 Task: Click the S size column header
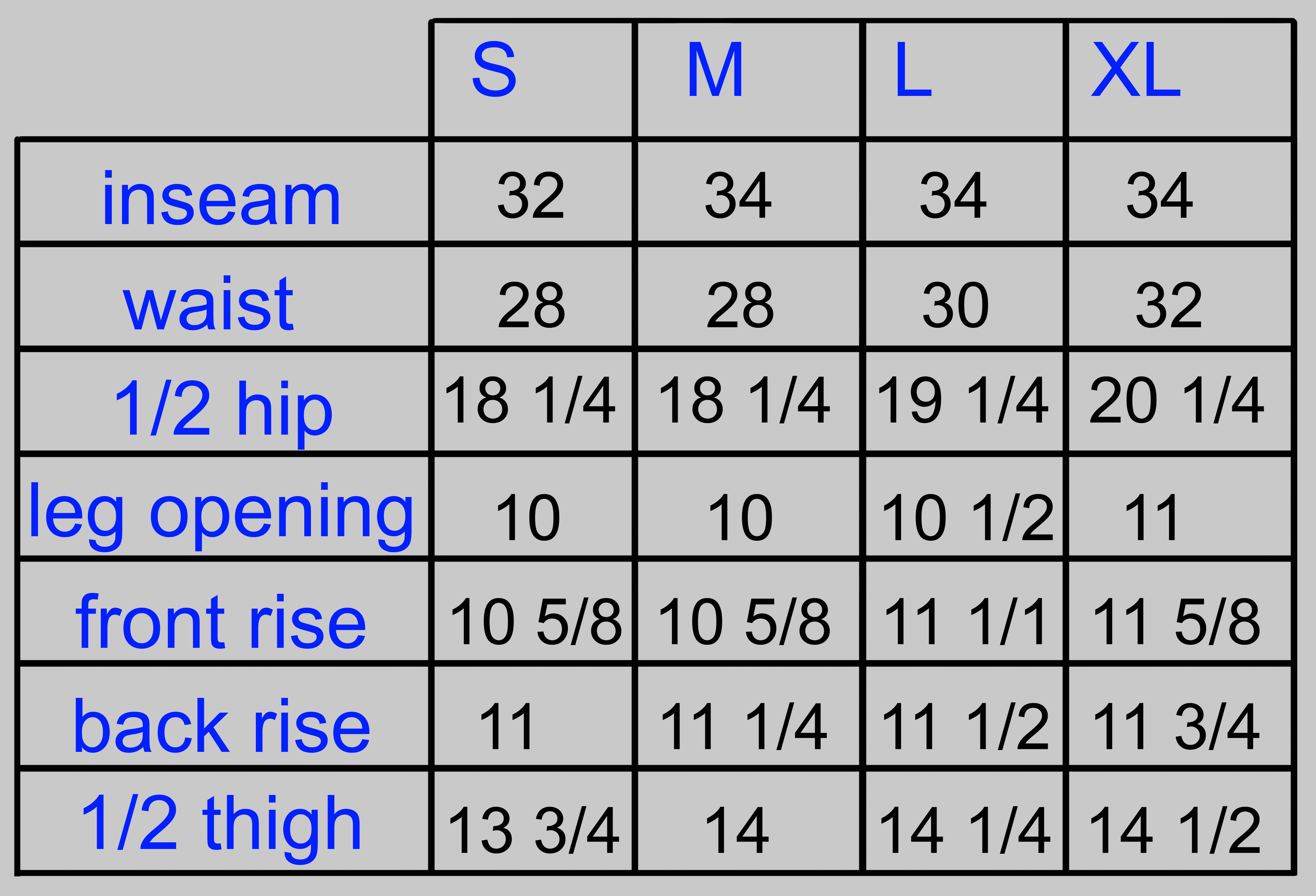[x=494, y=70]
